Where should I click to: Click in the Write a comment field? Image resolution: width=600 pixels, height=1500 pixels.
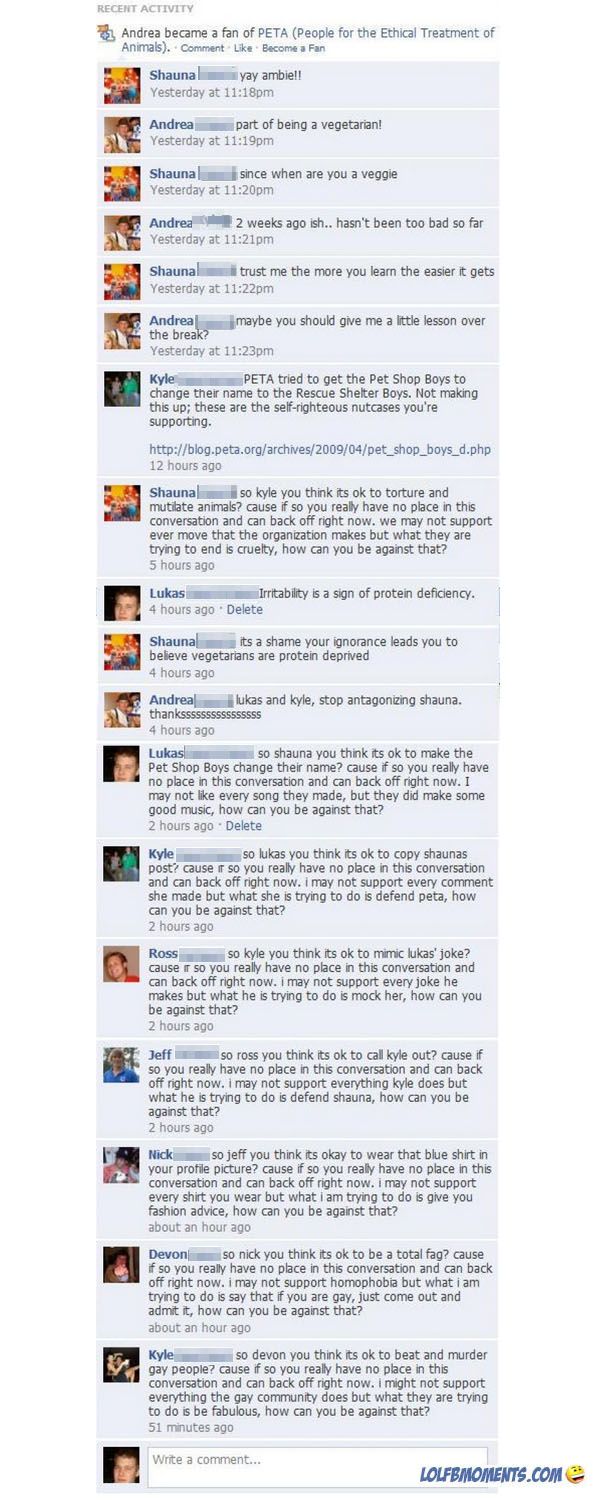click(317, 1465)
